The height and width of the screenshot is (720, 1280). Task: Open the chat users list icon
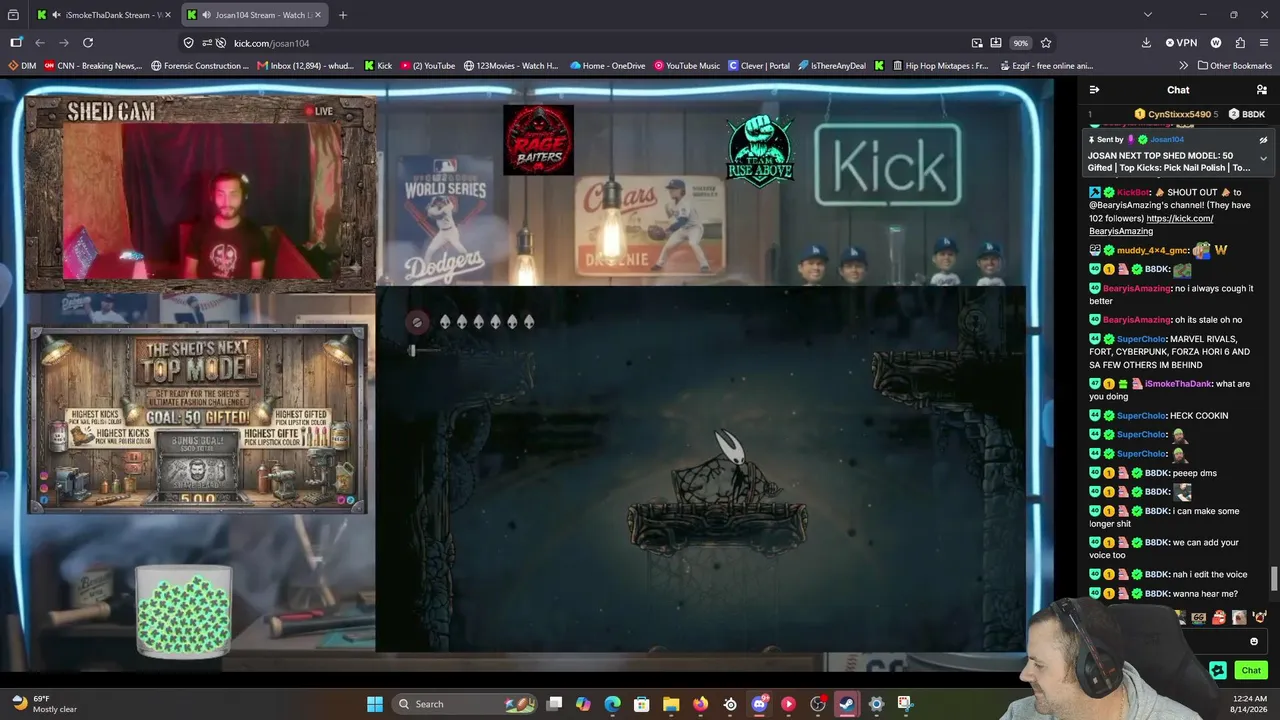(x=1262, y=90)
